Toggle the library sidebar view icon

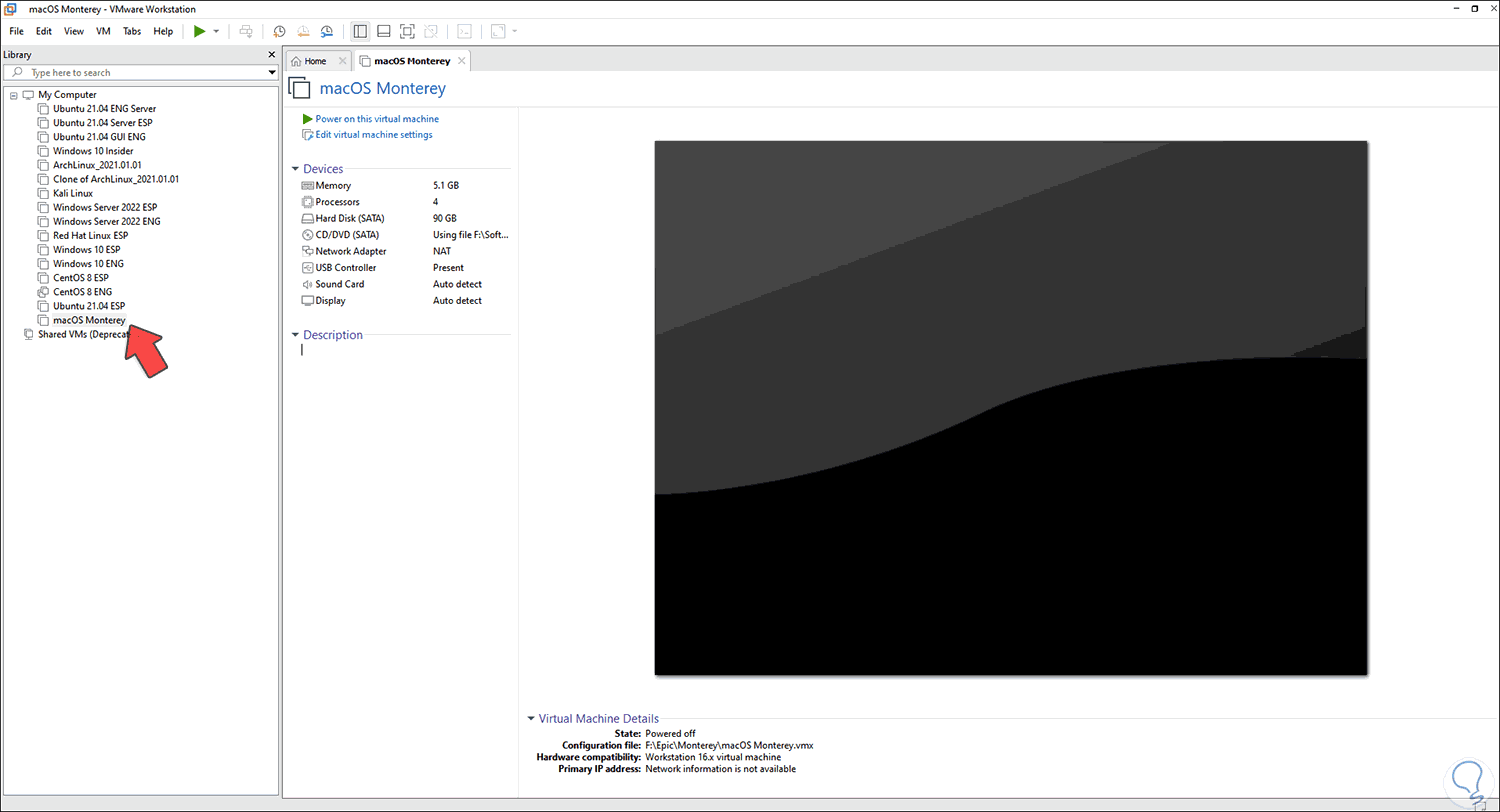360,31
